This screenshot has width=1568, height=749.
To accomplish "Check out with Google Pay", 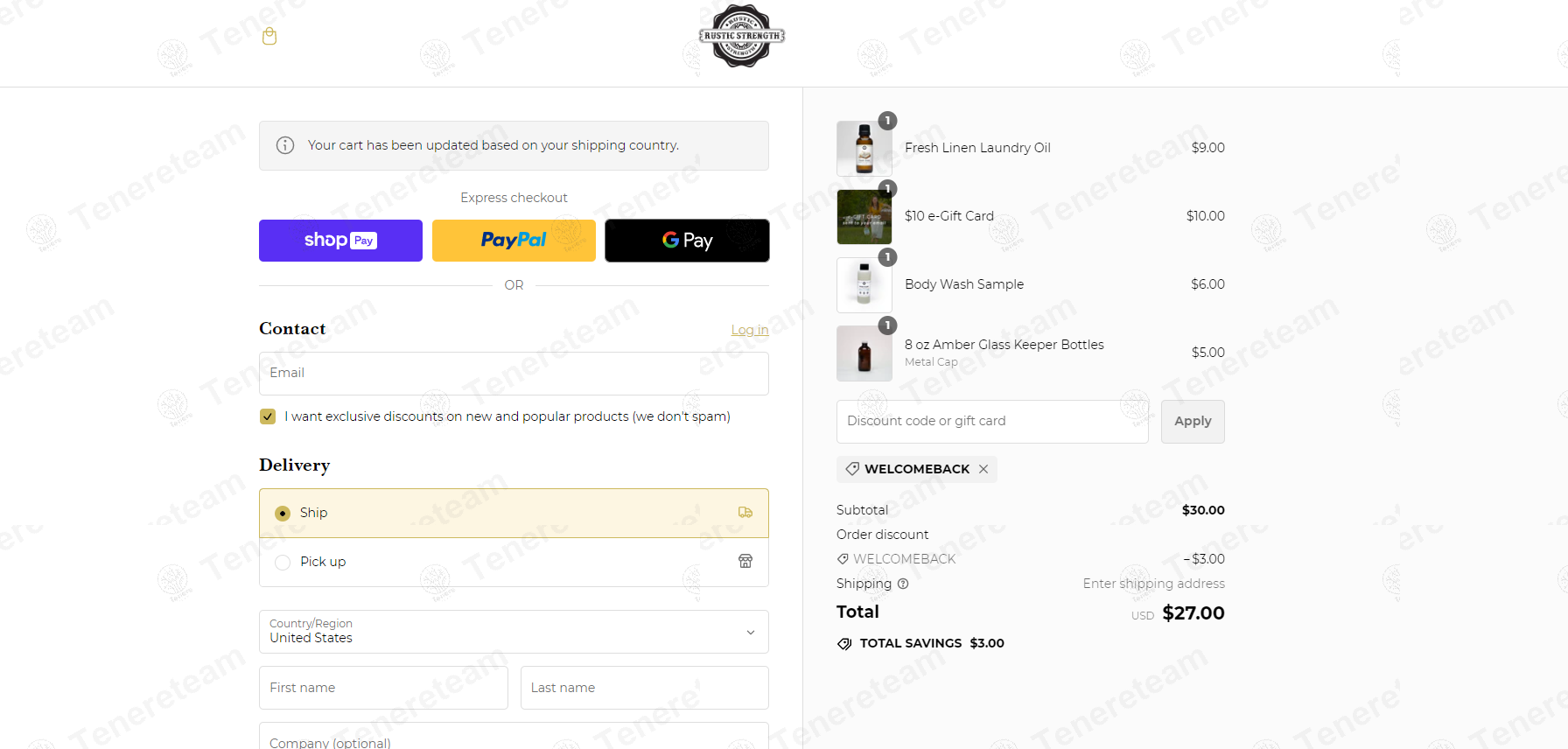I will click(687, 241).
